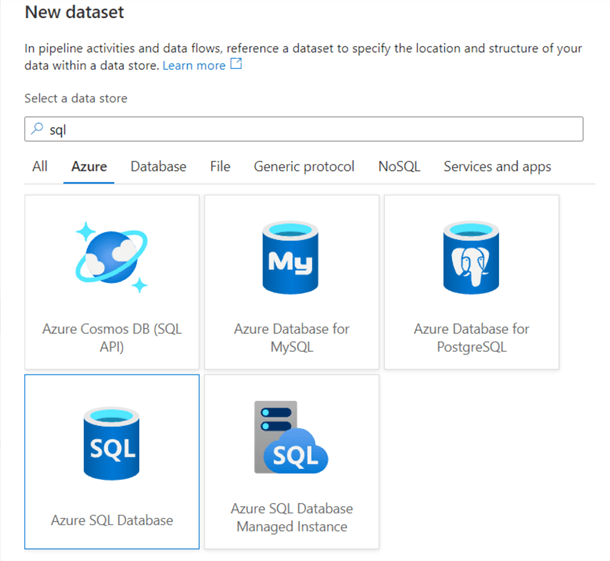Select the NoSQL tab
The image size is (610, 561).
click(x=399, y=167)
